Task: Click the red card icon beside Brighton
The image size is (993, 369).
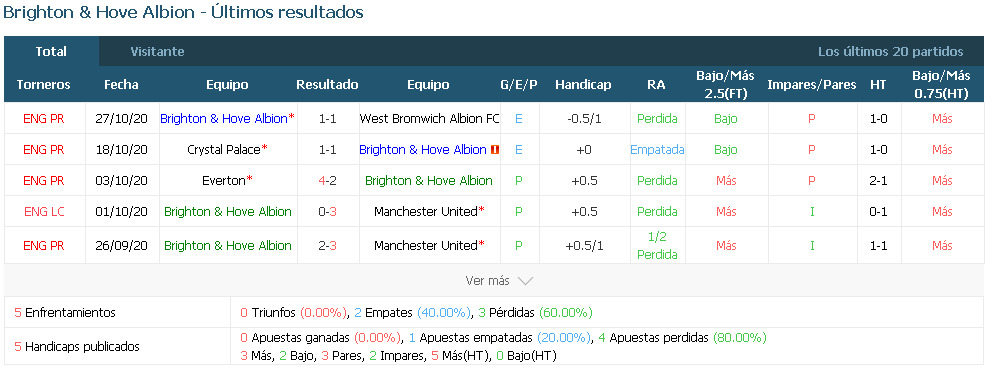Action: [x=495, y=150]
